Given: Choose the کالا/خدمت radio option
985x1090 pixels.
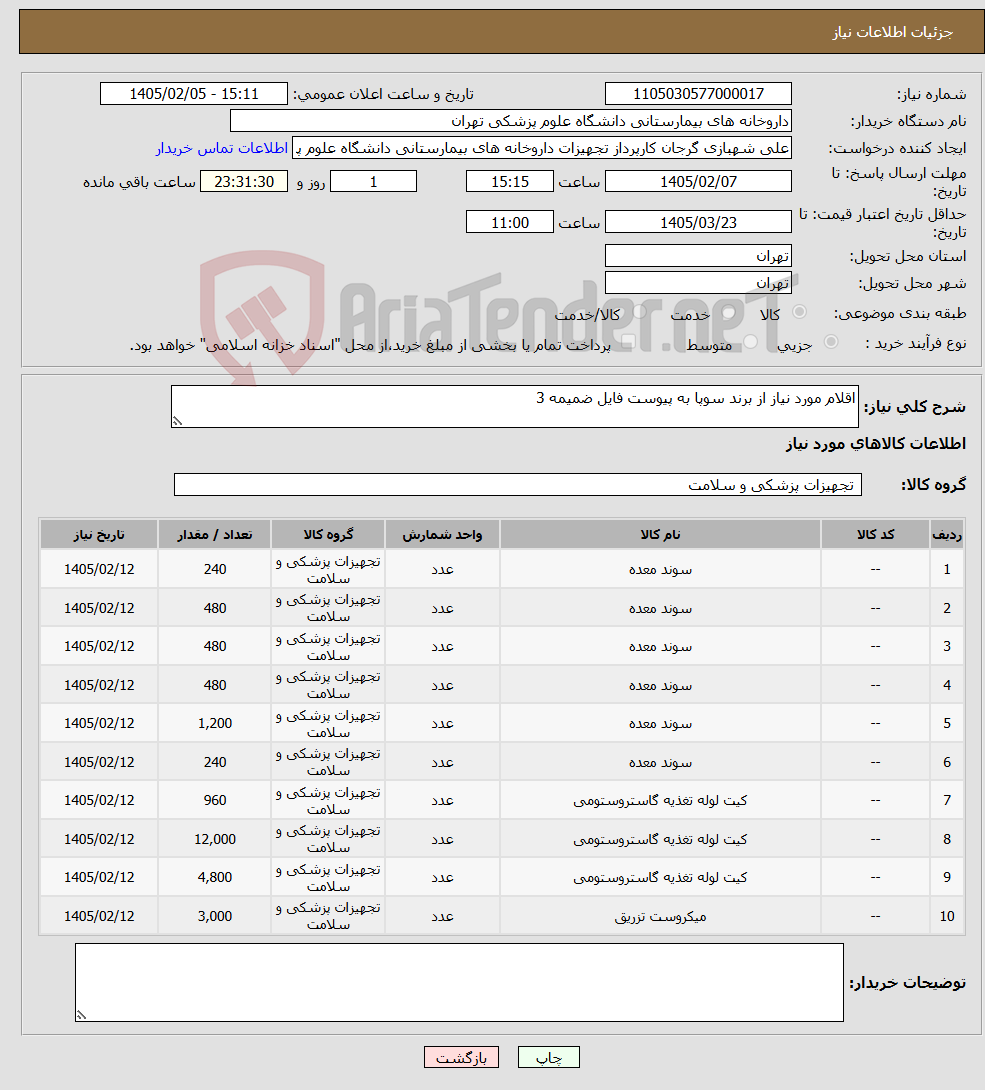Looking at the screenshot, I should pyautogui.click(x=640, y=312).
